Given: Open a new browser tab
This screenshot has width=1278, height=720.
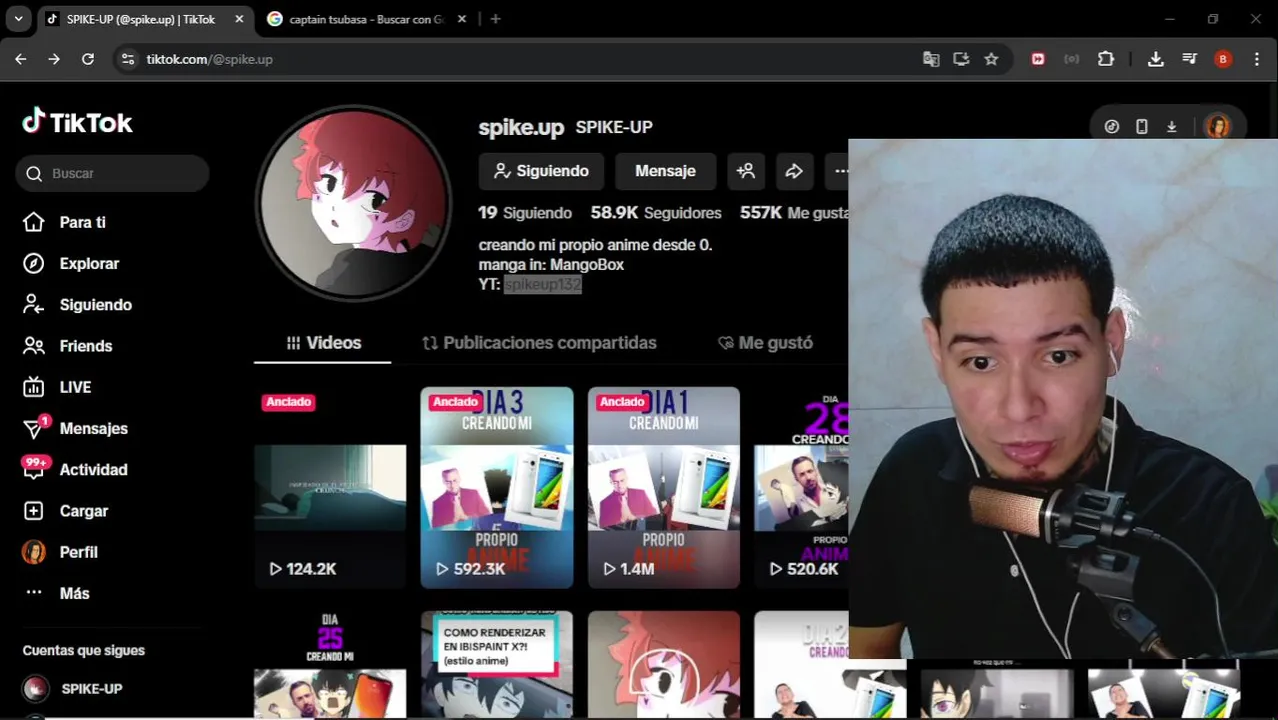Looking at the screenshot, I should pyautogui.click(x=495, y=19).
